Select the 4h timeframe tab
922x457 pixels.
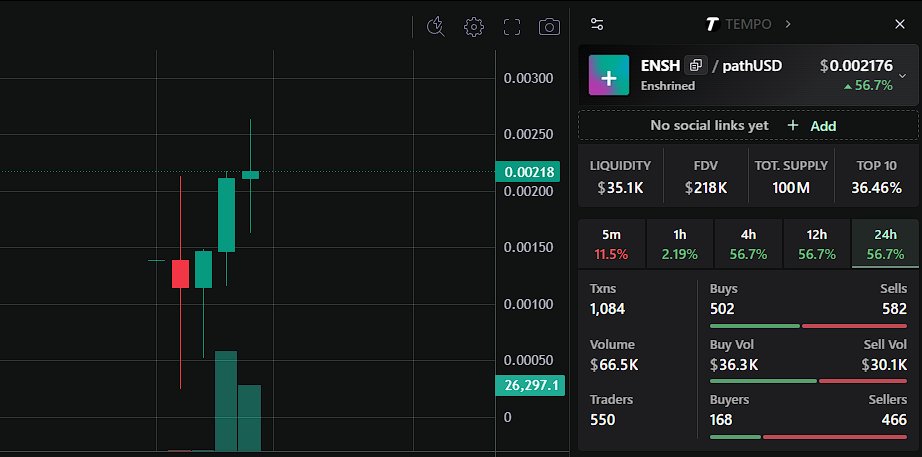[749, 244]
